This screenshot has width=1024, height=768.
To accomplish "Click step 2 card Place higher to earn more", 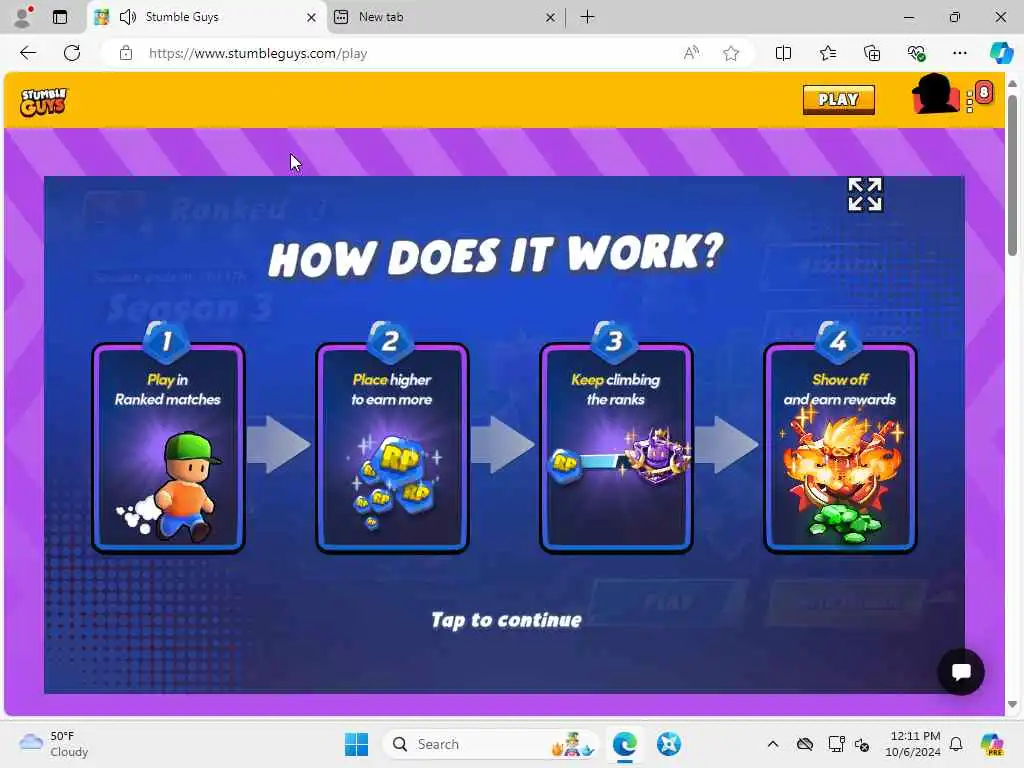I will click(392, 448).
